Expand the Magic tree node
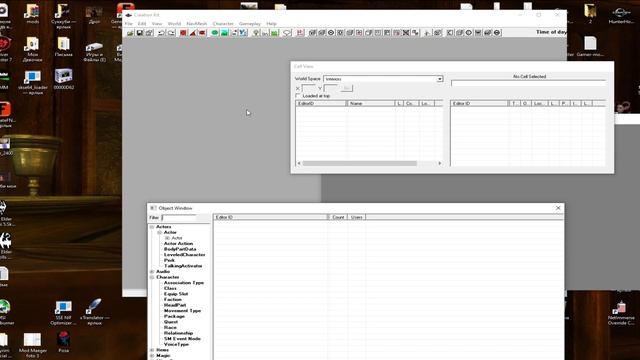Image resolution: width=640 pixels, height=360 pixels. coord(152,356)
